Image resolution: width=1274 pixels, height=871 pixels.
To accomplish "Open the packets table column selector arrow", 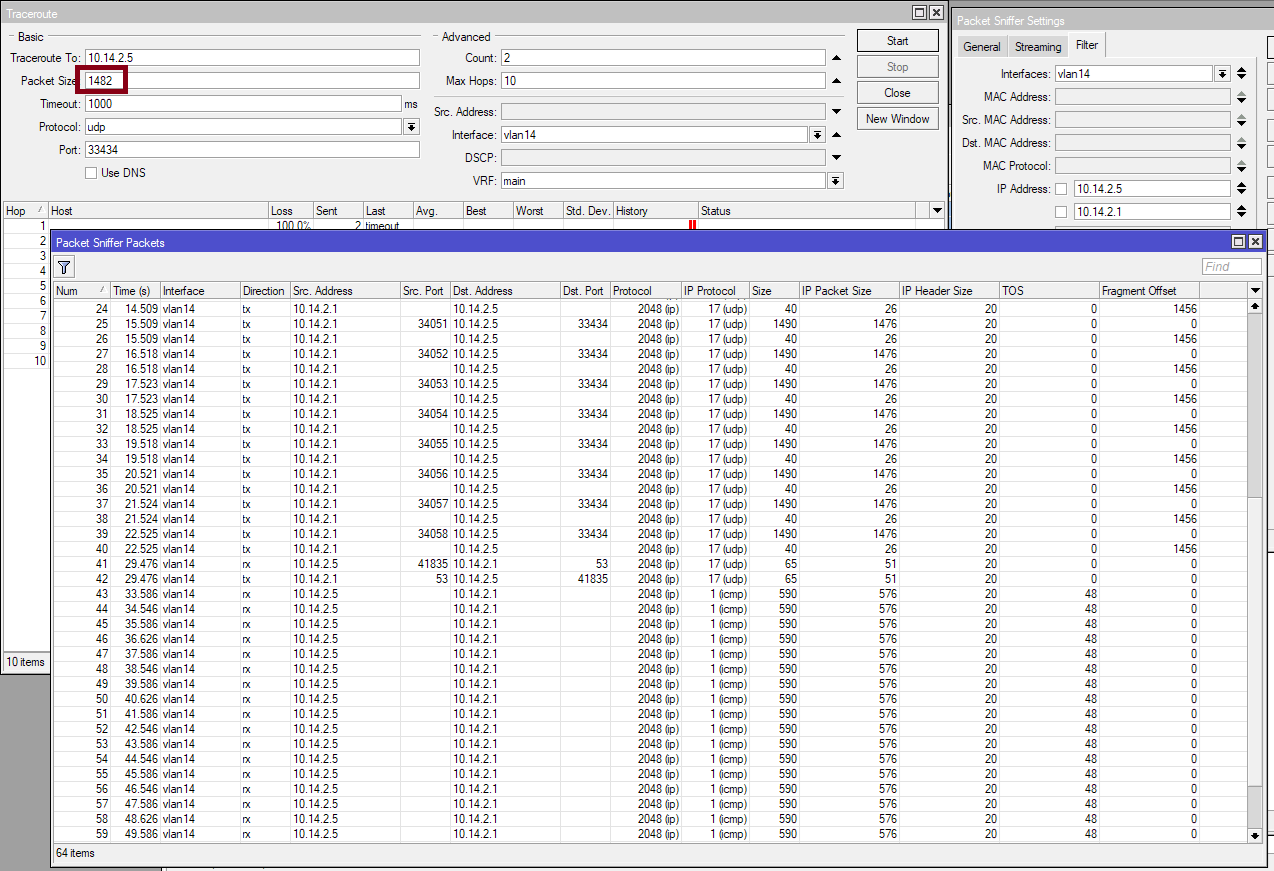I will pos(1255,290).
